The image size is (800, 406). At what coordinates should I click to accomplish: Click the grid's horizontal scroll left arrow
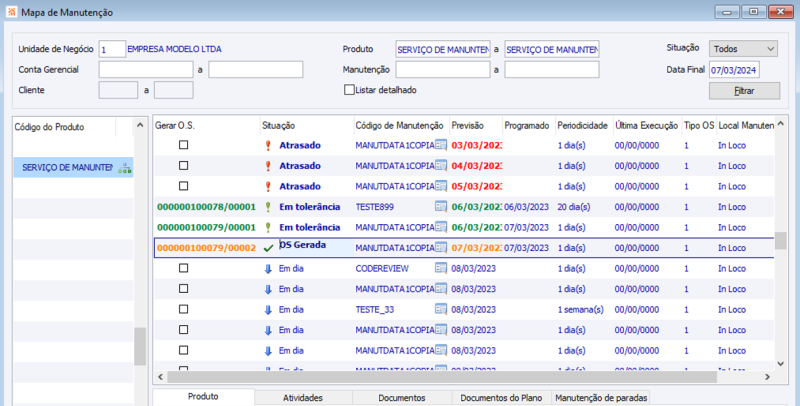[161, 377]
